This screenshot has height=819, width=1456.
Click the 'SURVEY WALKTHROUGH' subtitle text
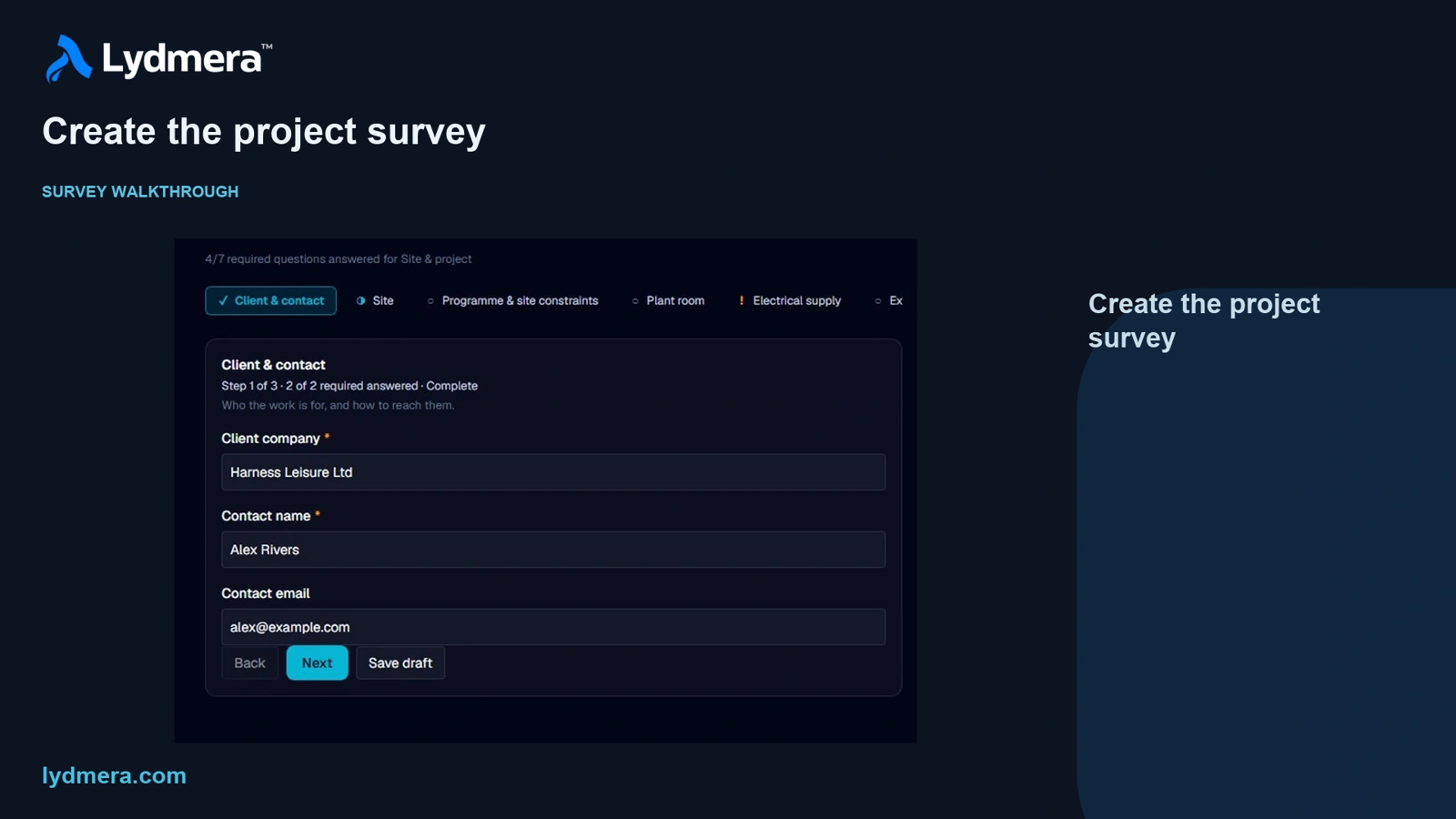(140, 192)
